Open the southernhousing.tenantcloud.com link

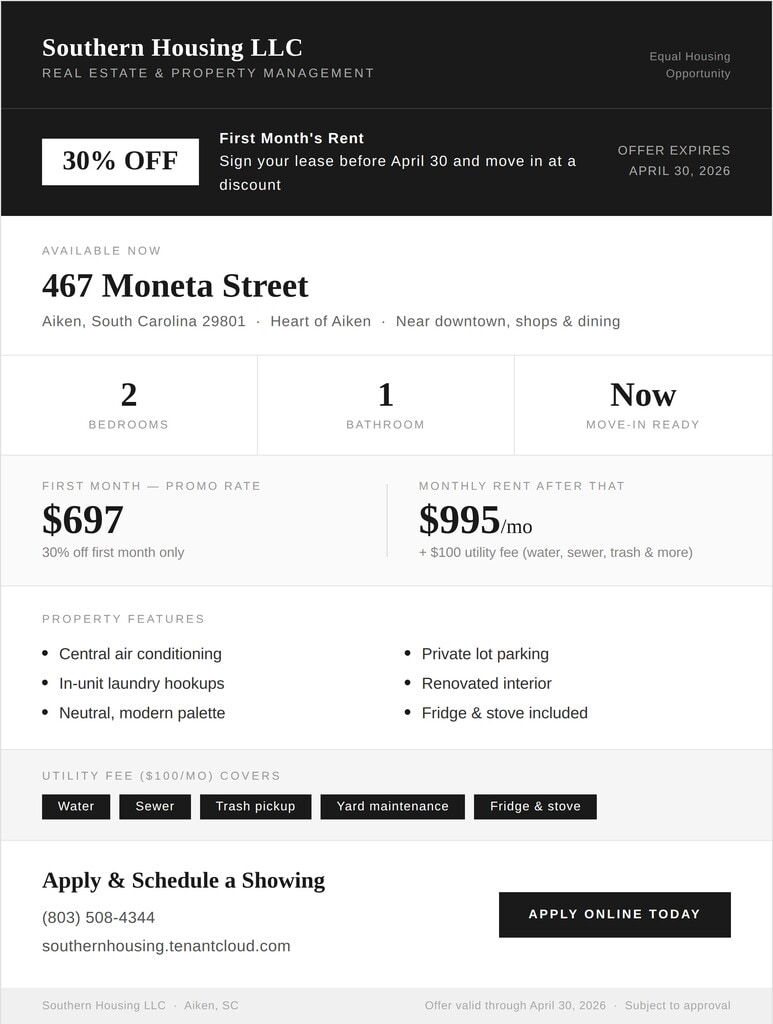[x=166, y=946]
